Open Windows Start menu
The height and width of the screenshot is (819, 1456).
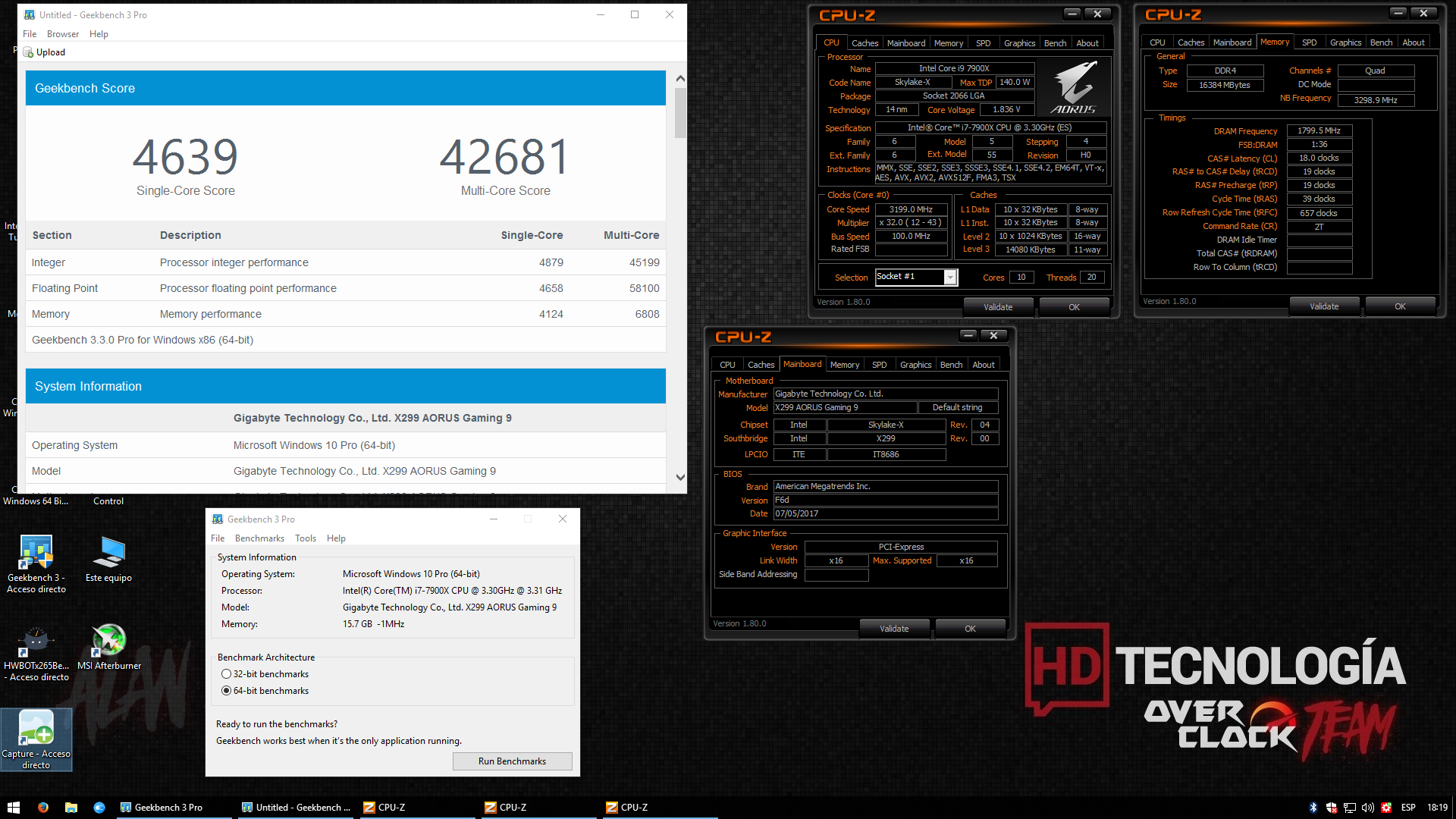tap(13, 808)
